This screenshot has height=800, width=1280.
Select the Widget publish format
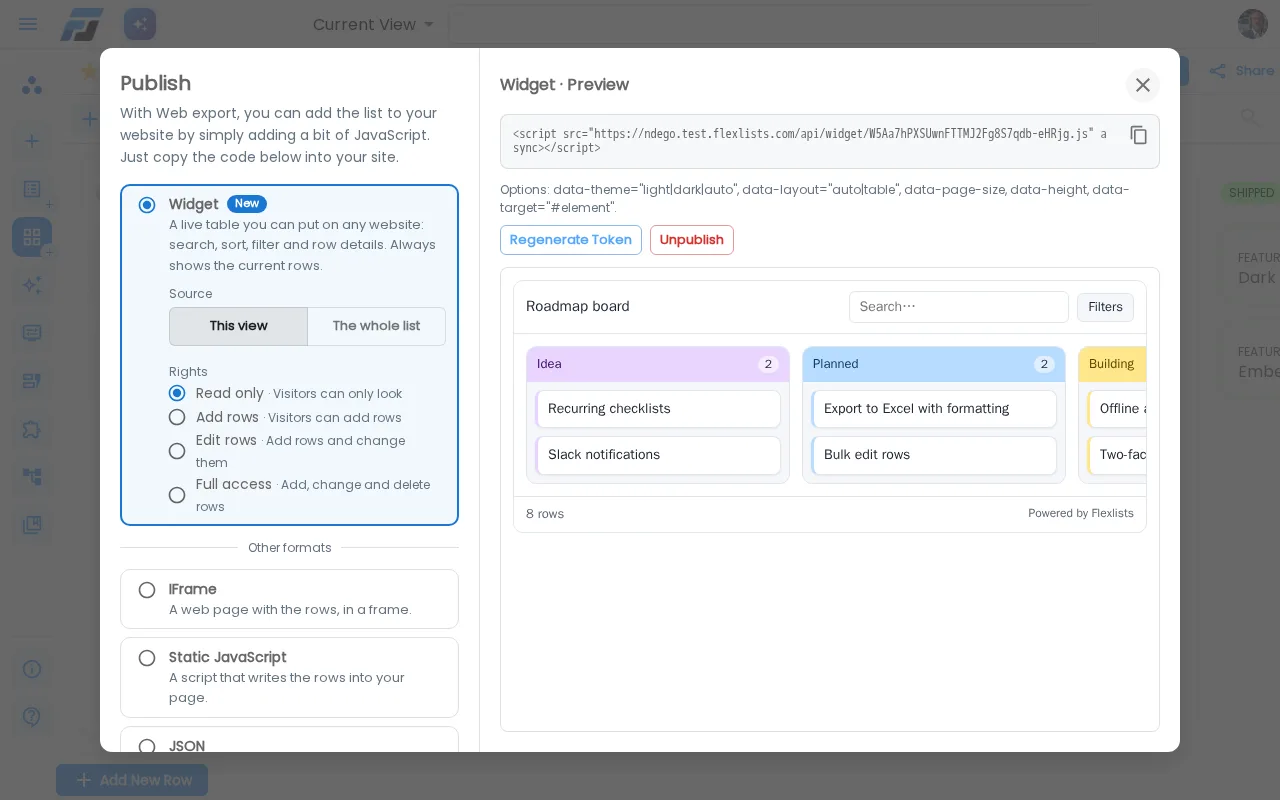point(147,205)
